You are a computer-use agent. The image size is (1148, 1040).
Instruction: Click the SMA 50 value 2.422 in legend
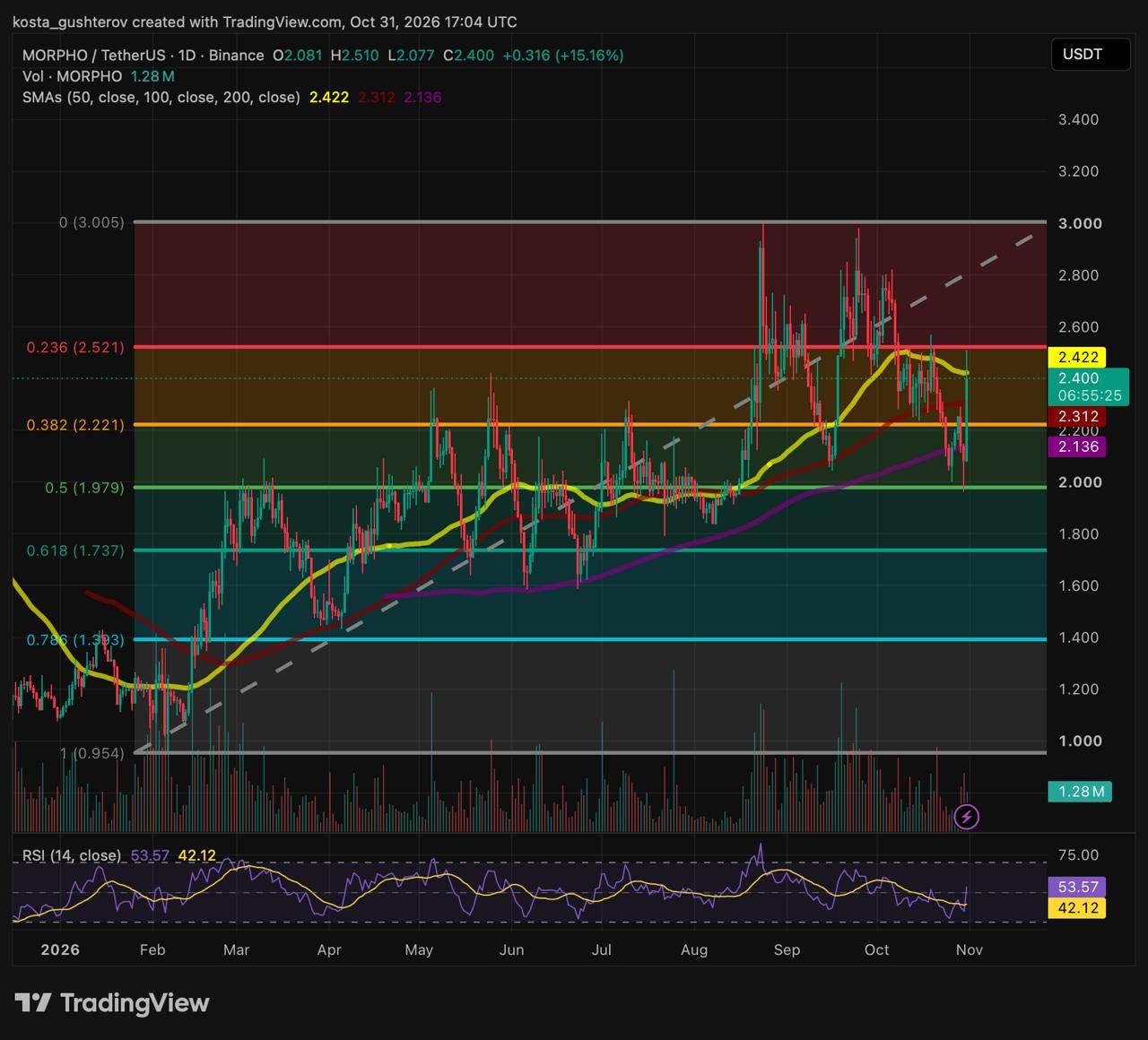pyautogui.click(x=329, y=97)
